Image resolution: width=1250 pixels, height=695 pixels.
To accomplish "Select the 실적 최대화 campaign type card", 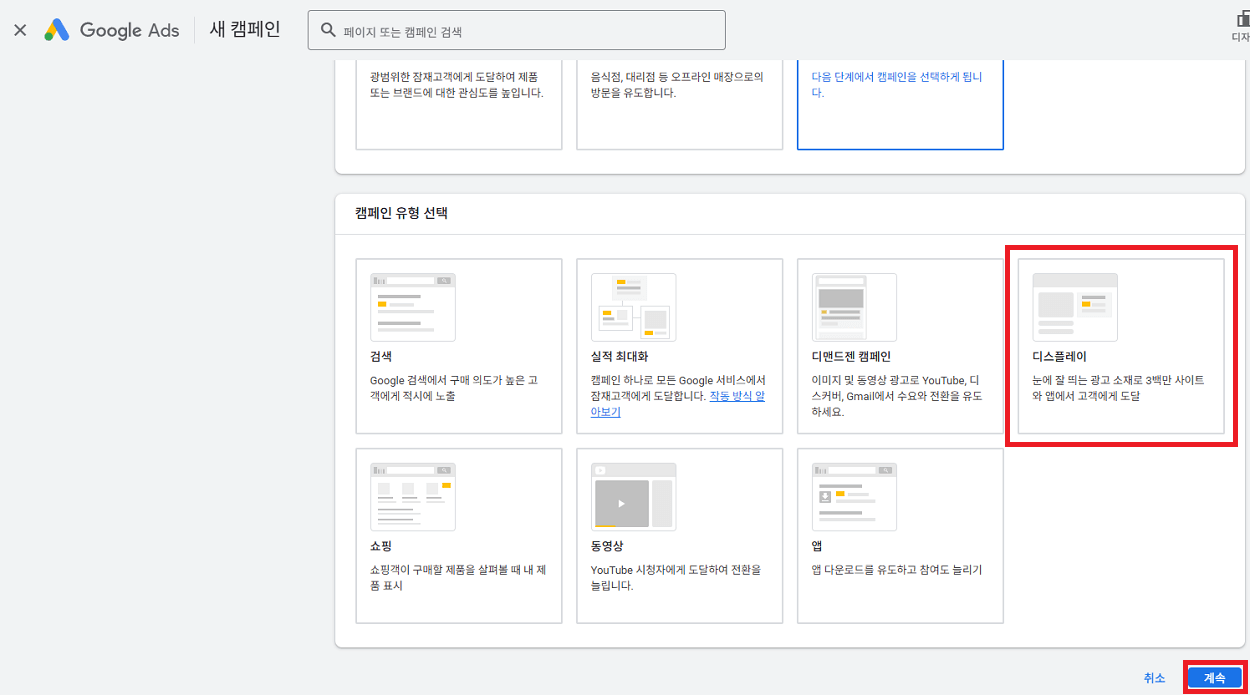I will point(680,346).
